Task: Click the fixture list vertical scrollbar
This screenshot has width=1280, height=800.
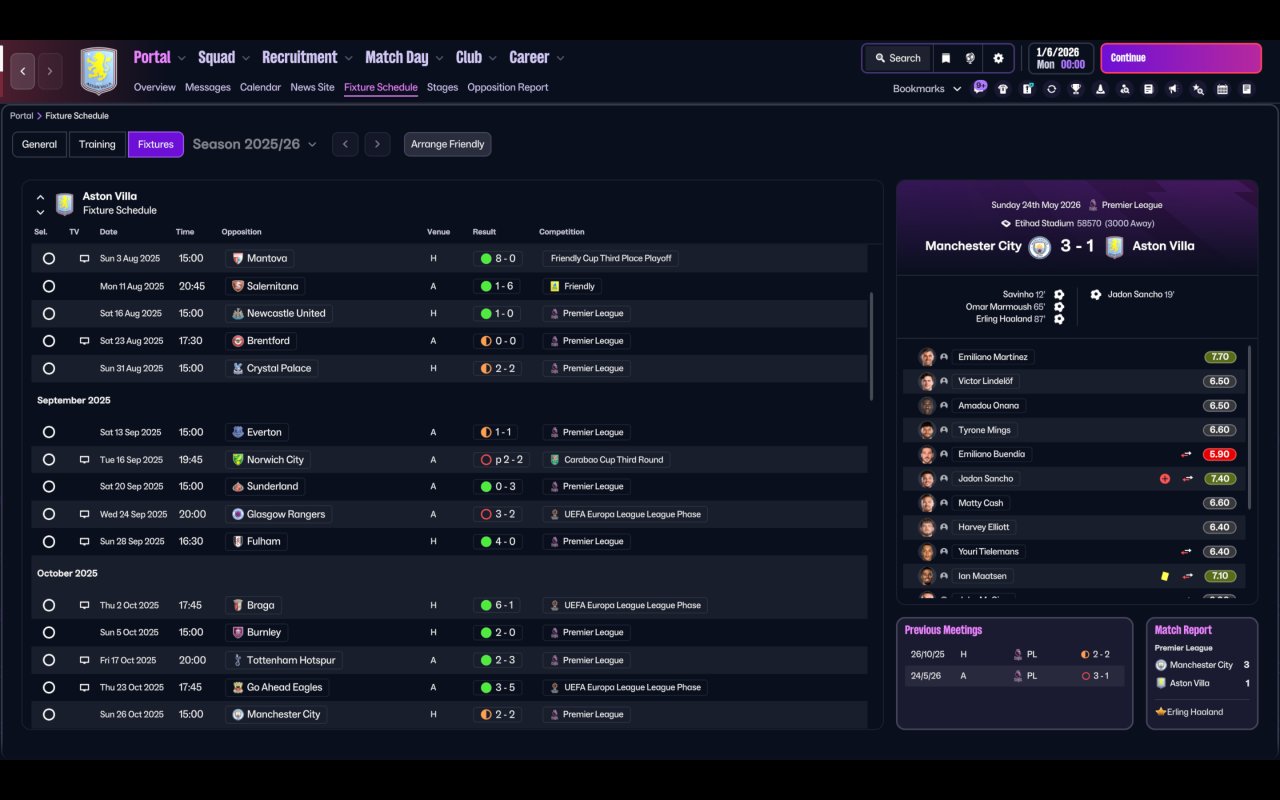Action: (x=871, y=346)
